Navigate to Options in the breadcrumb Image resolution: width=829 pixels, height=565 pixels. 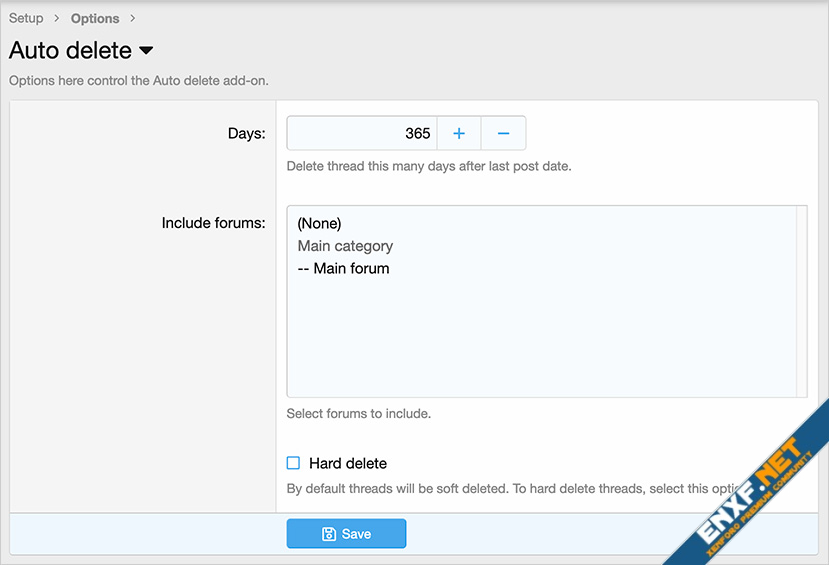(95, 18)
